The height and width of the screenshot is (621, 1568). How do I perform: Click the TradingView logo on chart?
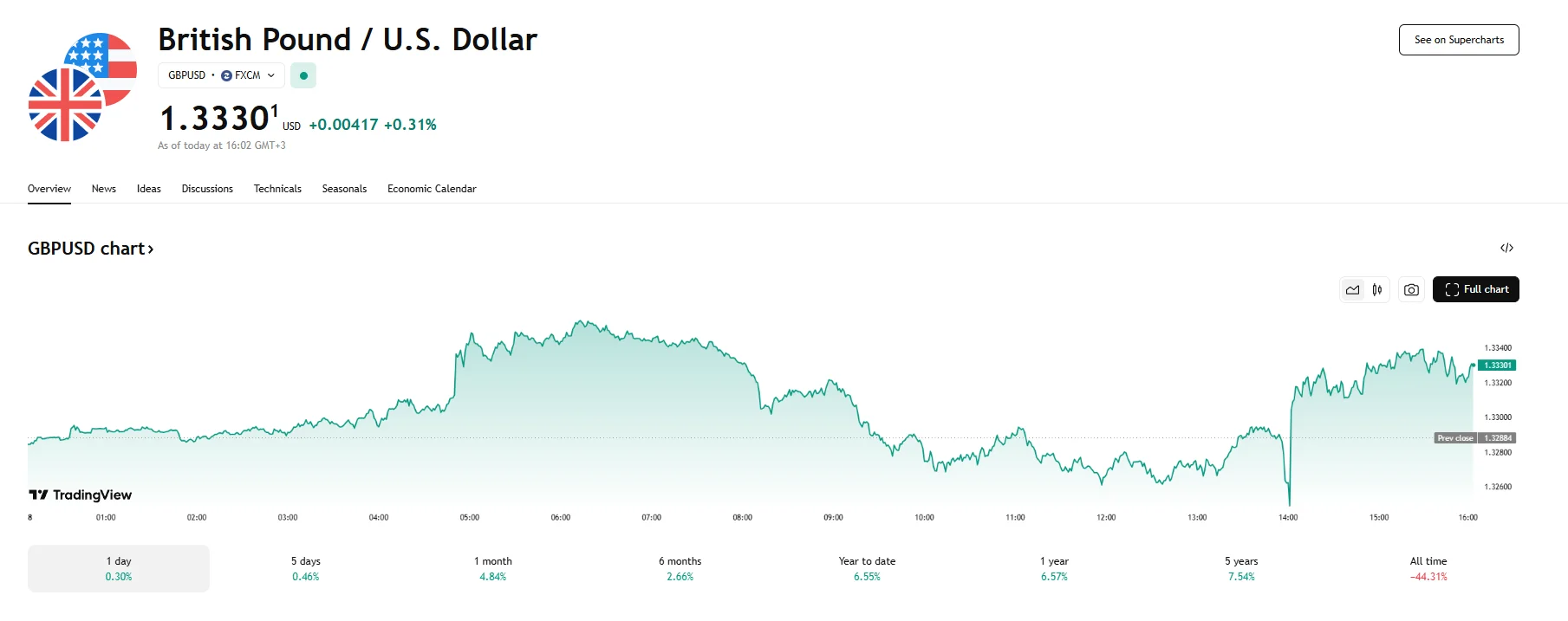pos(81,495)
